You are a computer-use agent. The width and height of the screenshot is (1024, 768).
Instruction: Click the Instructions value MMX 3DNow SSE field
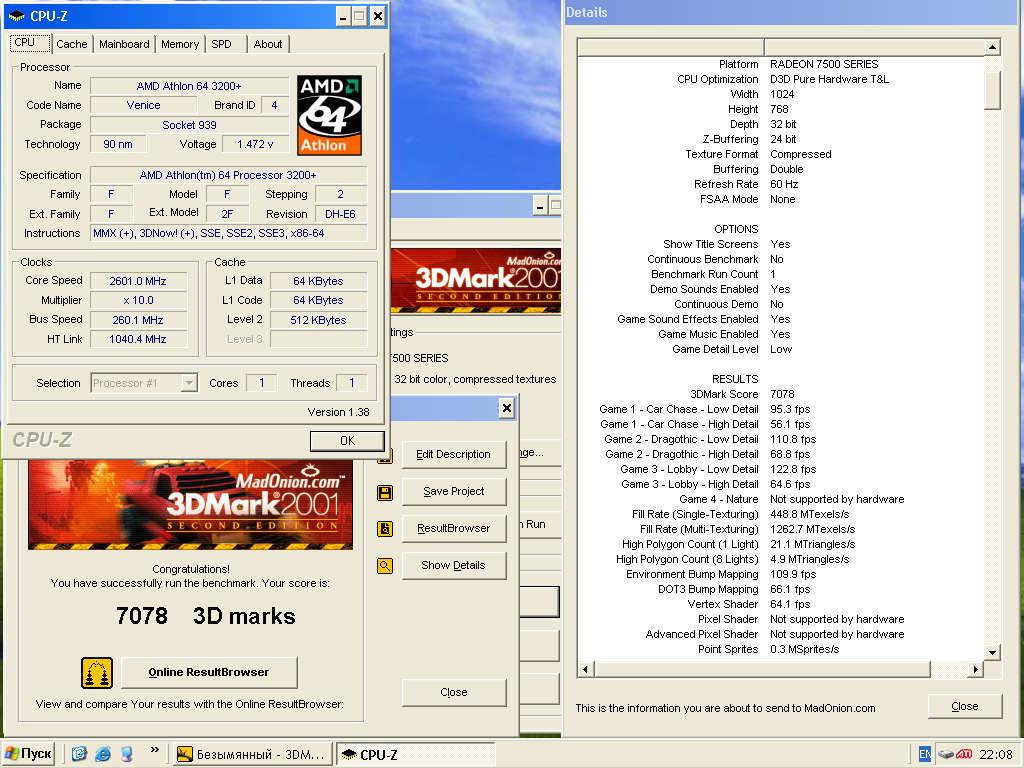[229, 233]
